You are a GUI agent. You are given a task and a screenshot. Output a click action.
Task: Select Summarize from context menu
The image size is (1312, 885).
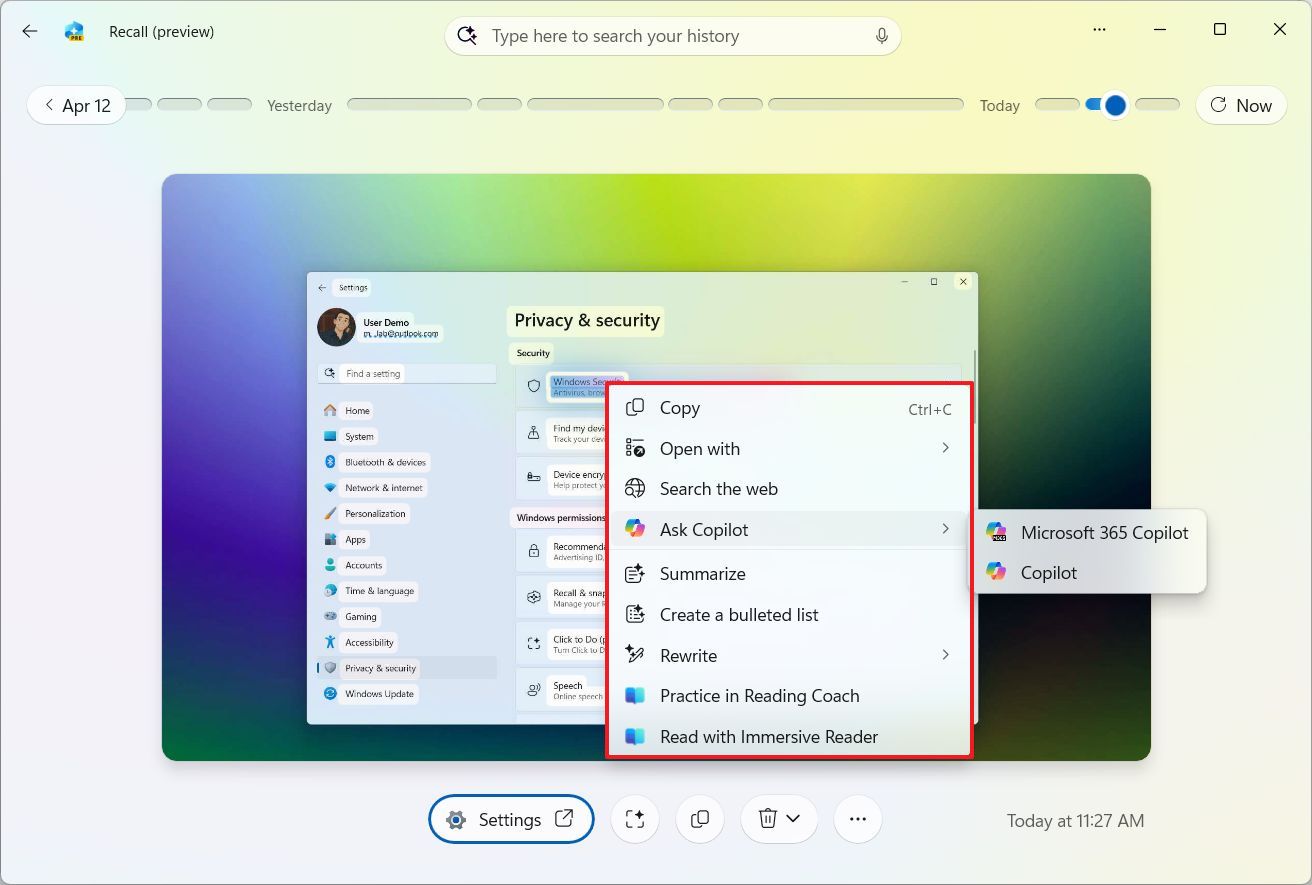(702, 574)
